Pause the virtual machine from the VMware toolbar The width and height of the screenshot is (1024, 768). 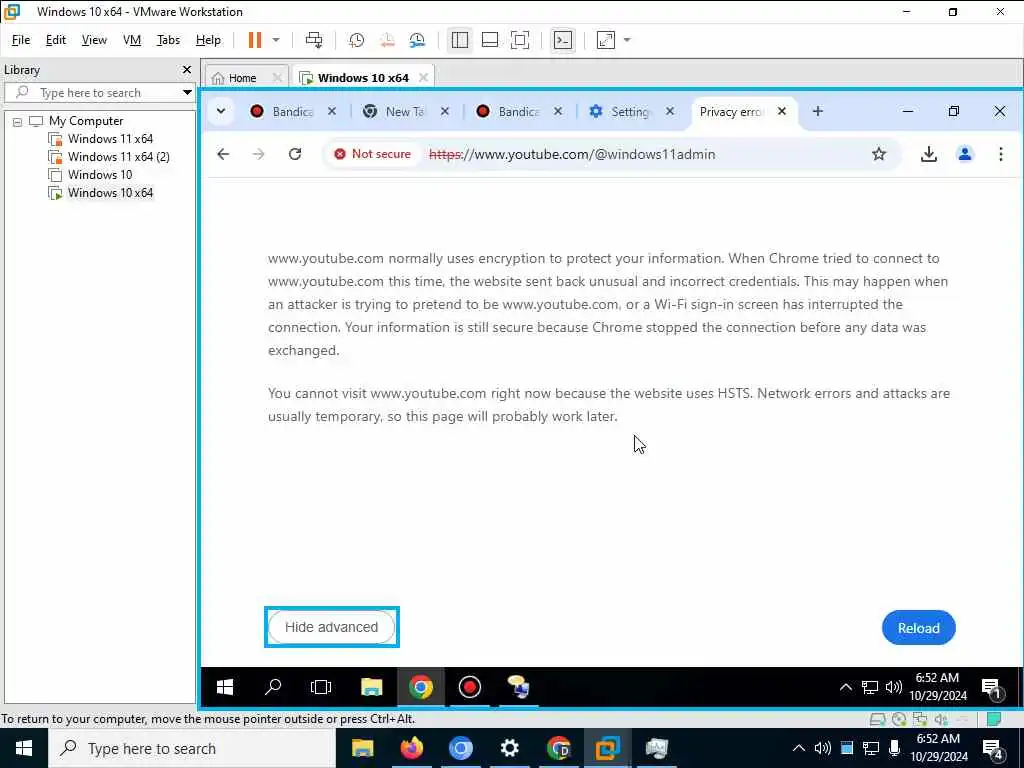click(x=255, y=40)
